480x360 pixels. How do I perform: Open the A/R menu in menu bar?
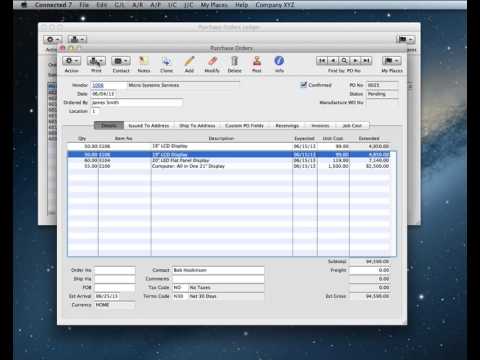coord(138,5)
